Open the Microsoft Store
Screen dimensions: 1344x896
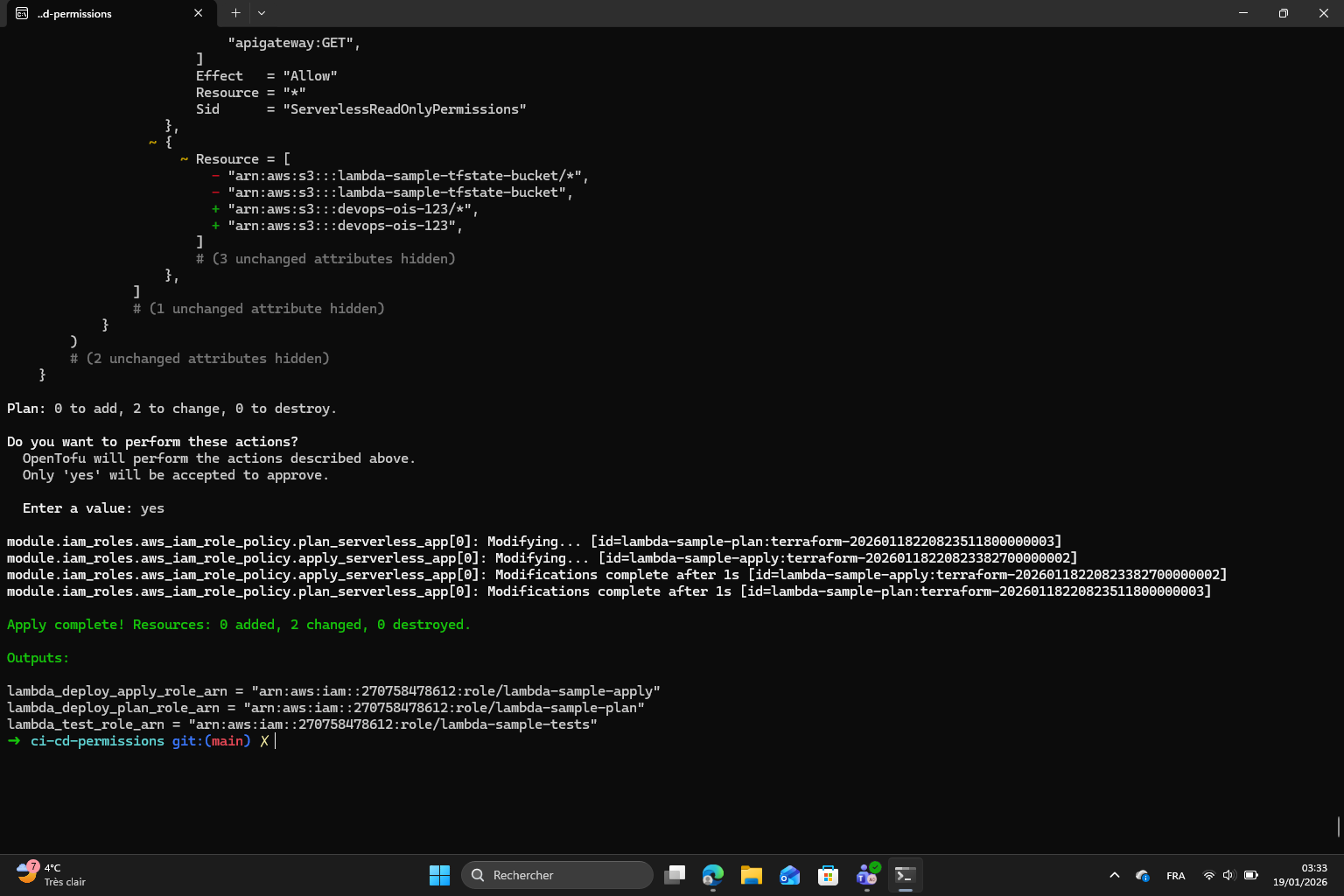[x=828, y=874]
